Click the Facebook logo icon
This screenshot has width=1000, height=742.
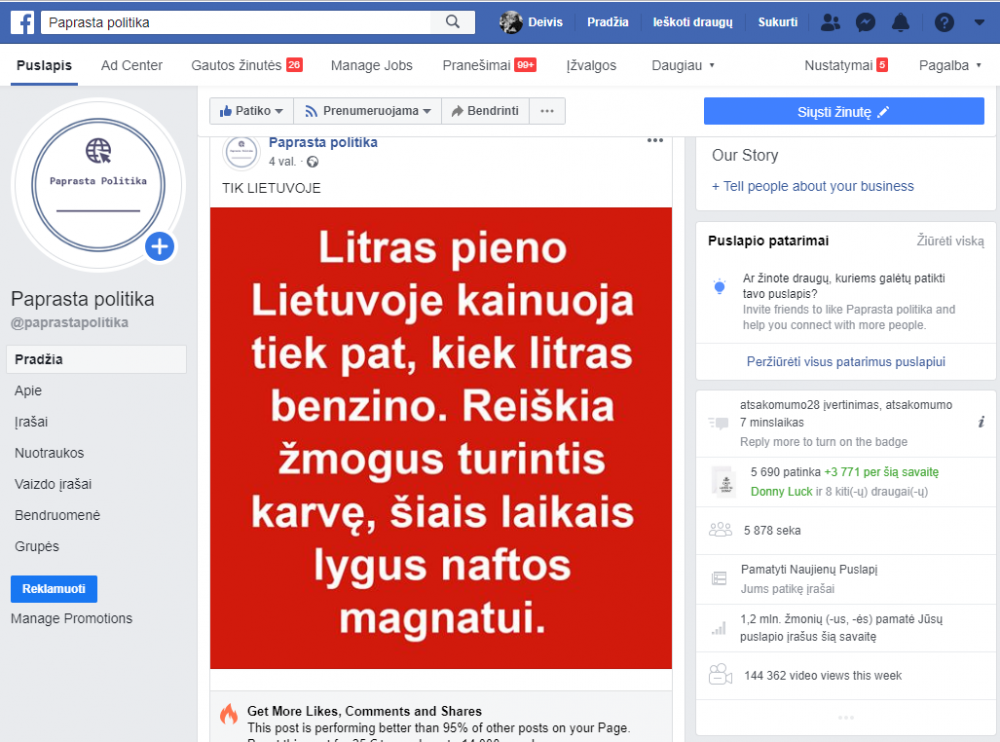coord(22,22)
